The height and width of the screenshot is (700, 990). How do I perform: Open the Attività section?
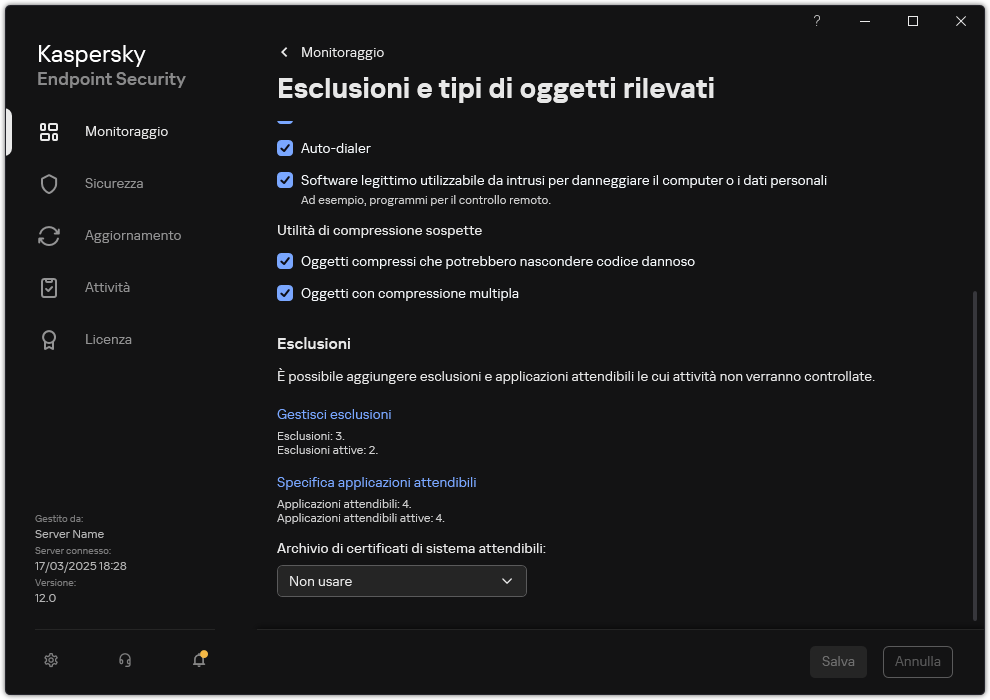click(x=107, y=287)
